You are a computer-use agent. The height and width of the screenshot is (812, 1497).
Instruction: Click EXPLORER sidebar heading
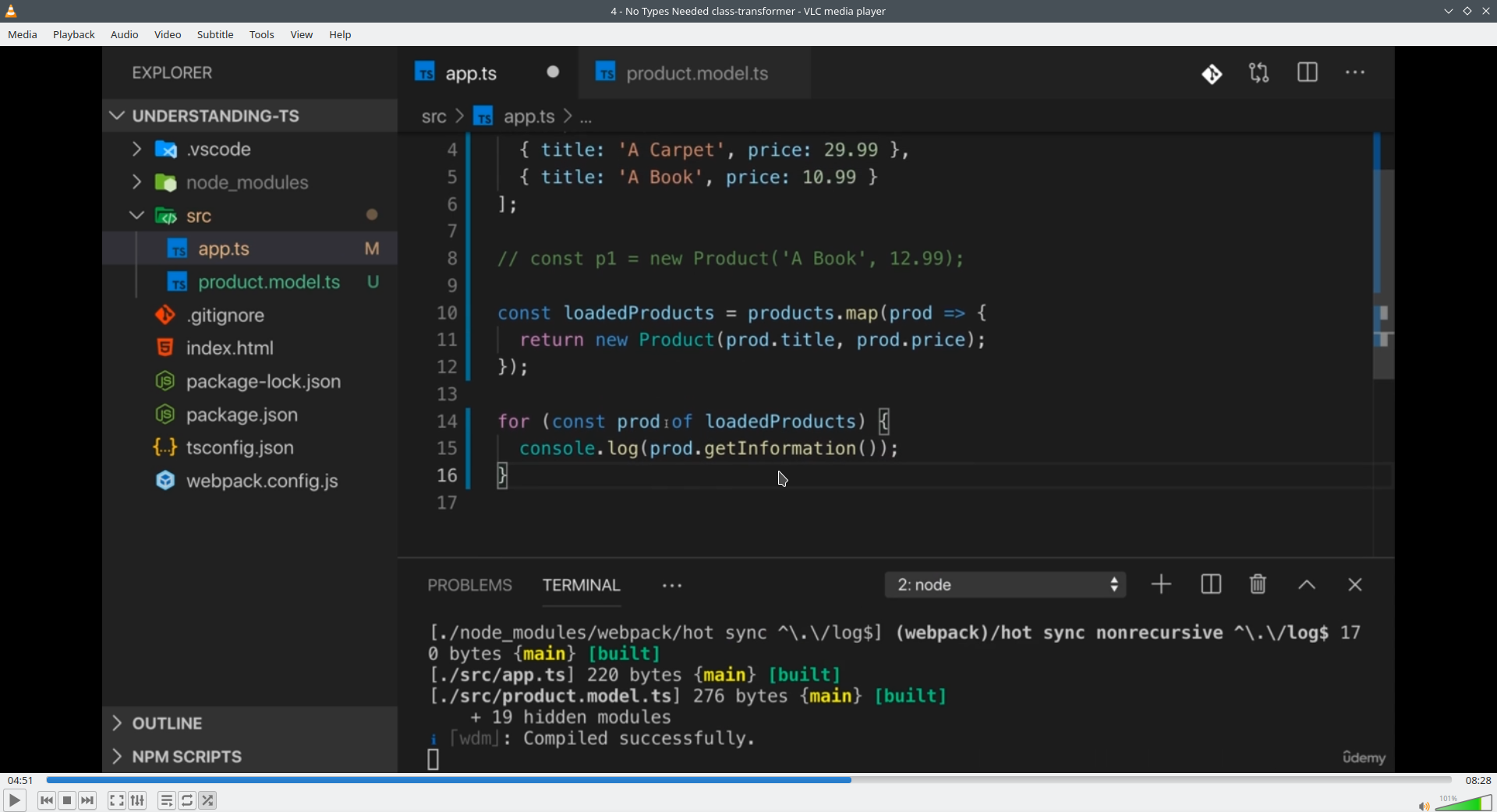click(172, 73)
